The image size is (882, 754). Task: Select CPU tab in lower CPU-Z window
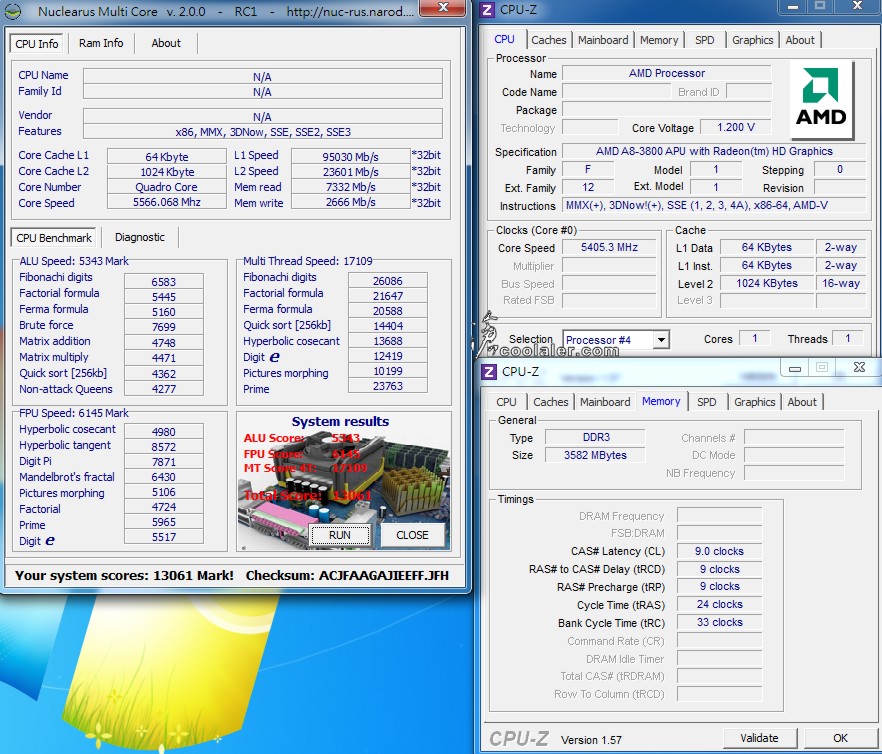(506, 402)
